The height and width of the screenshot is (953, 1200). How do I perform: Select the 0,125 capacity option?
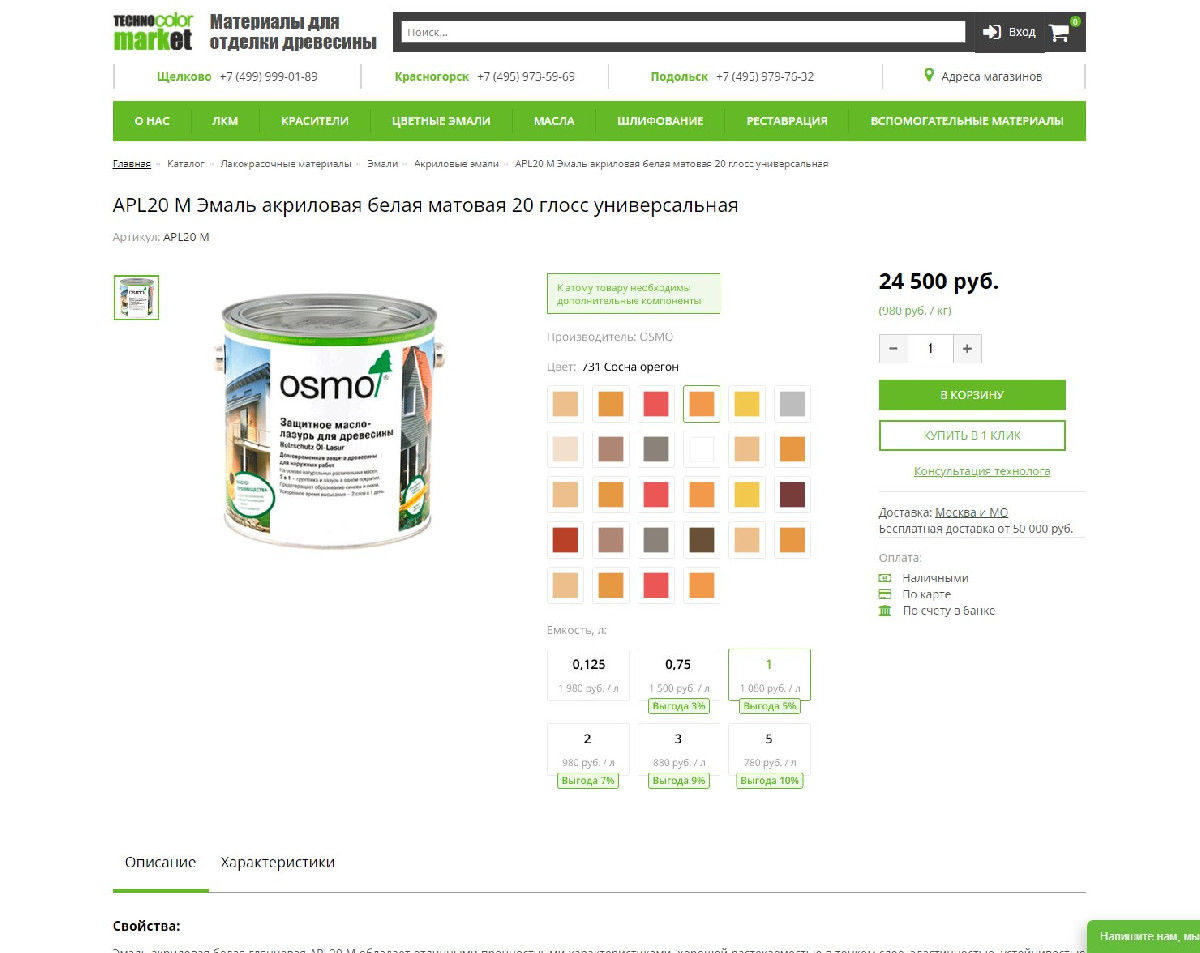point(589,675)
